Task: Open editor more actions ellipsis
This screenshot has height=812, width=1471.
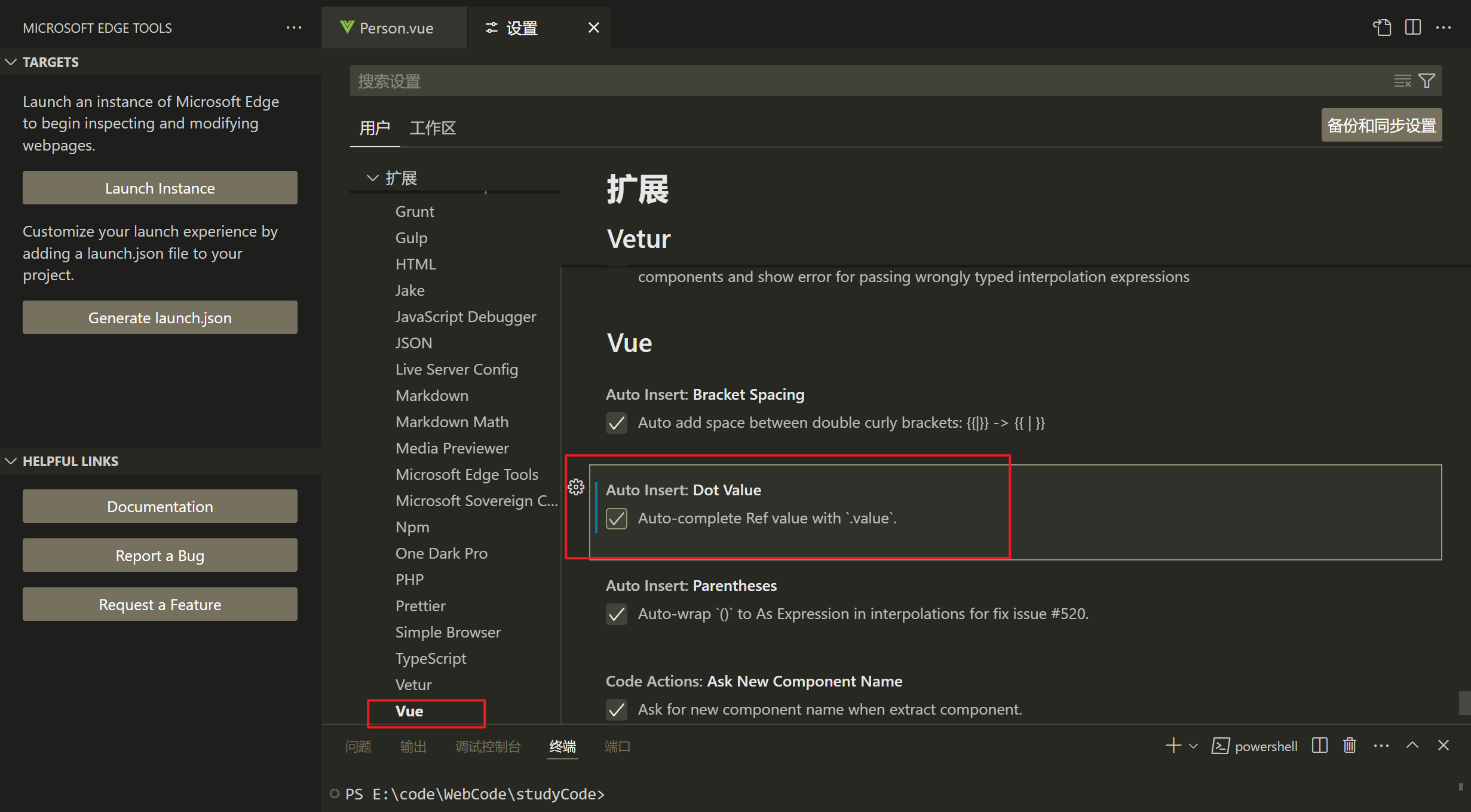Action: pos(1444,27)
